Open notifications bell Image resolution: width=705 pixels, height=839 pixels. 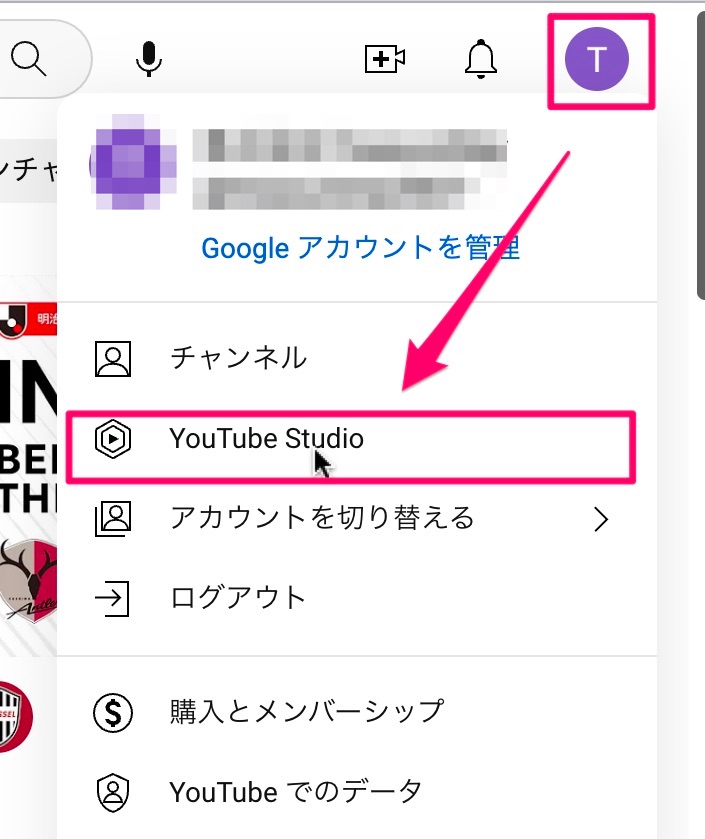[480, 59]
